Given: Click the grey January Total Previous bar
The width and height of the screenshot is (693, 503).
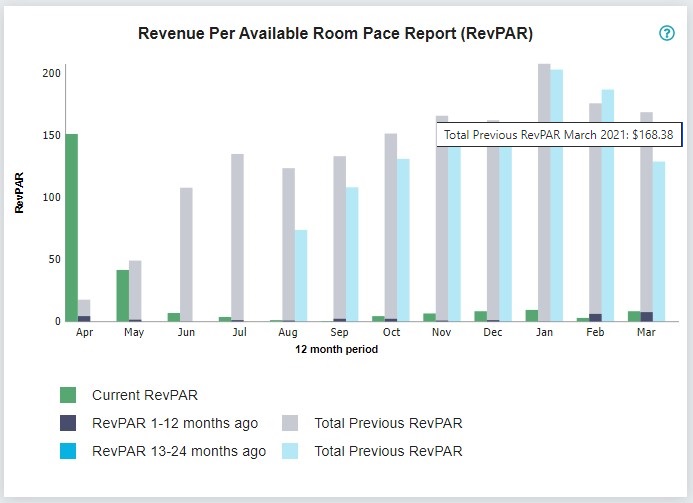Looking at the screenshot, I should [544, 192].
